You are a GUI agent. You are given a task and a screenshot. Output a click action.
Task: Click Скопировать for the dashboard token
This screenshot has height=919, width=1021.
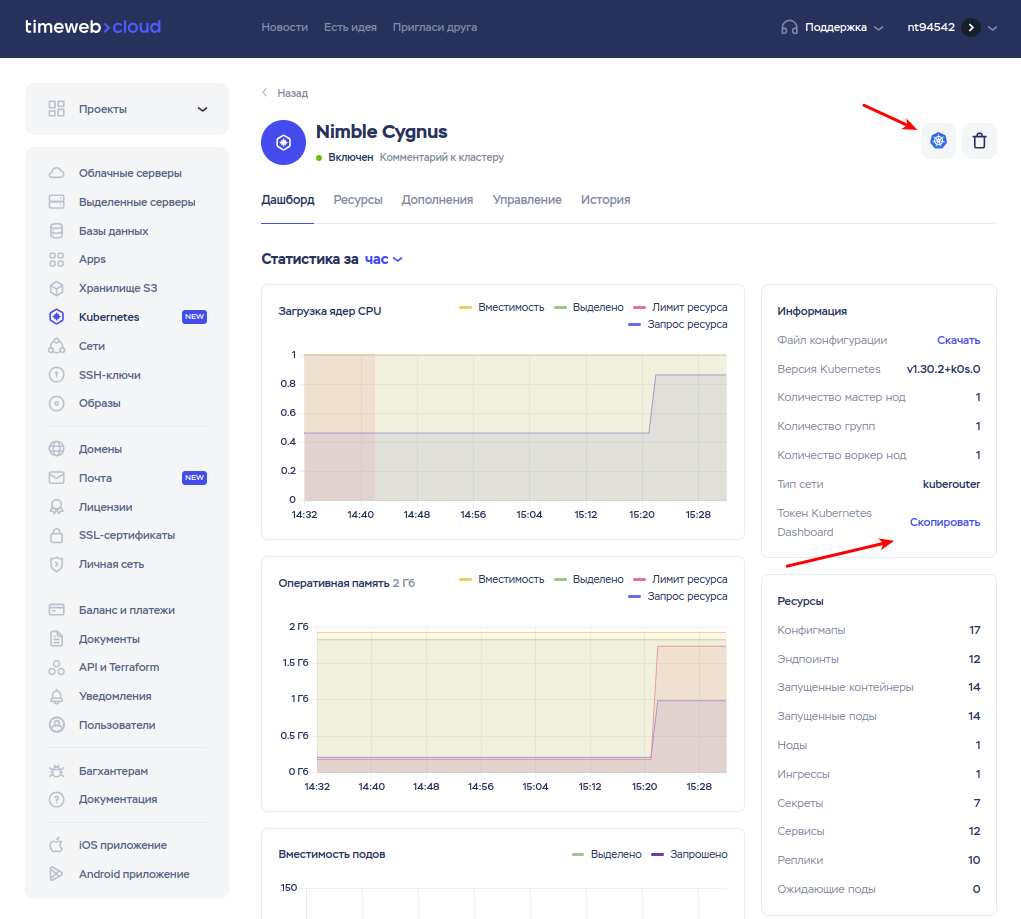pyautogui.click(x=945, y=522)
